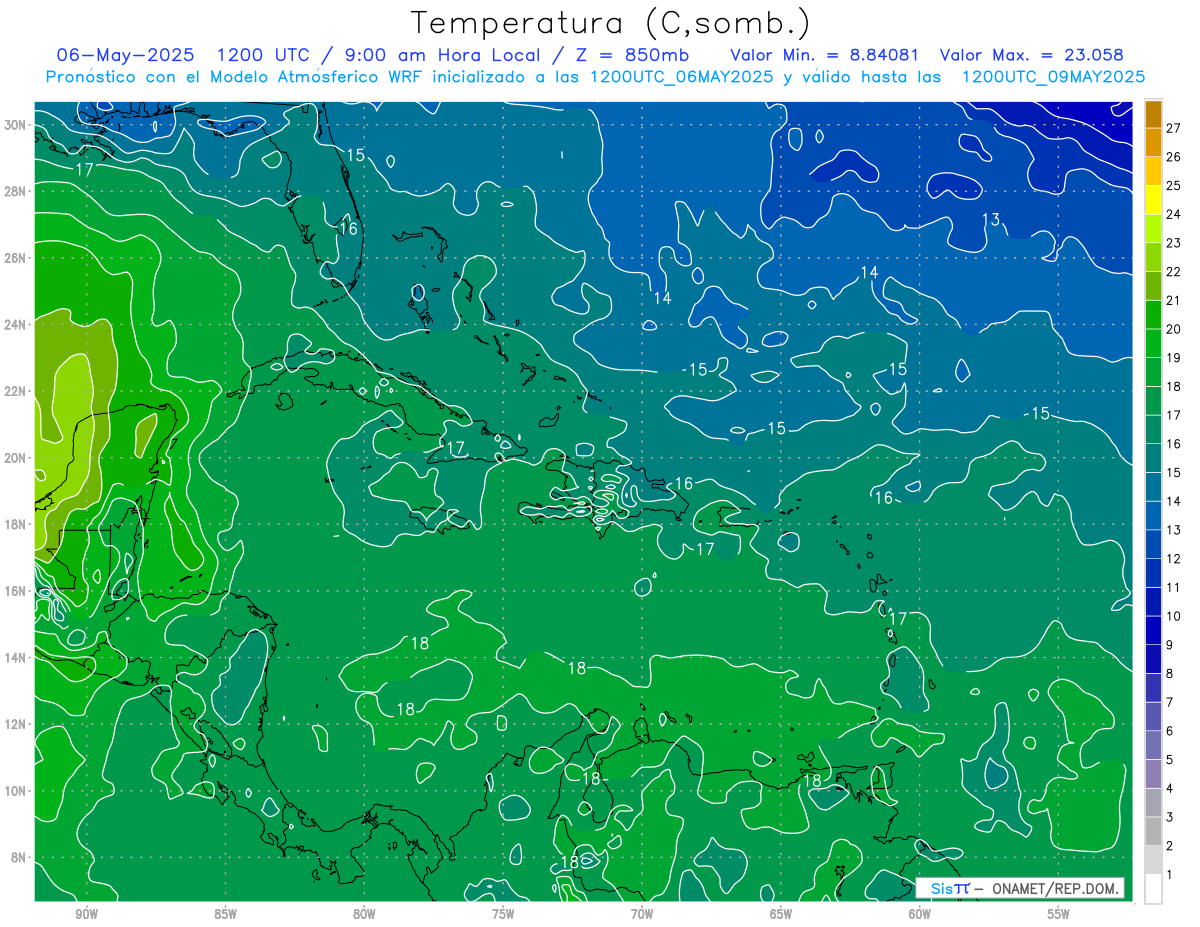This screenshot has height=927, width=1200.
Task: Click the 24N latitude axis label
Action: (16, 325)
